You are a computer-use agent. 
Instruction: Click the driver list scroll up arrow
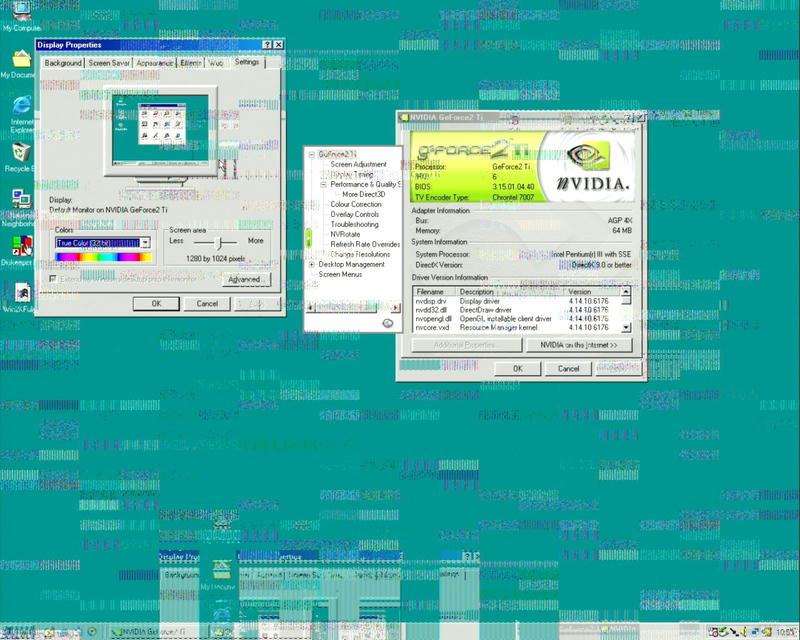626,291
